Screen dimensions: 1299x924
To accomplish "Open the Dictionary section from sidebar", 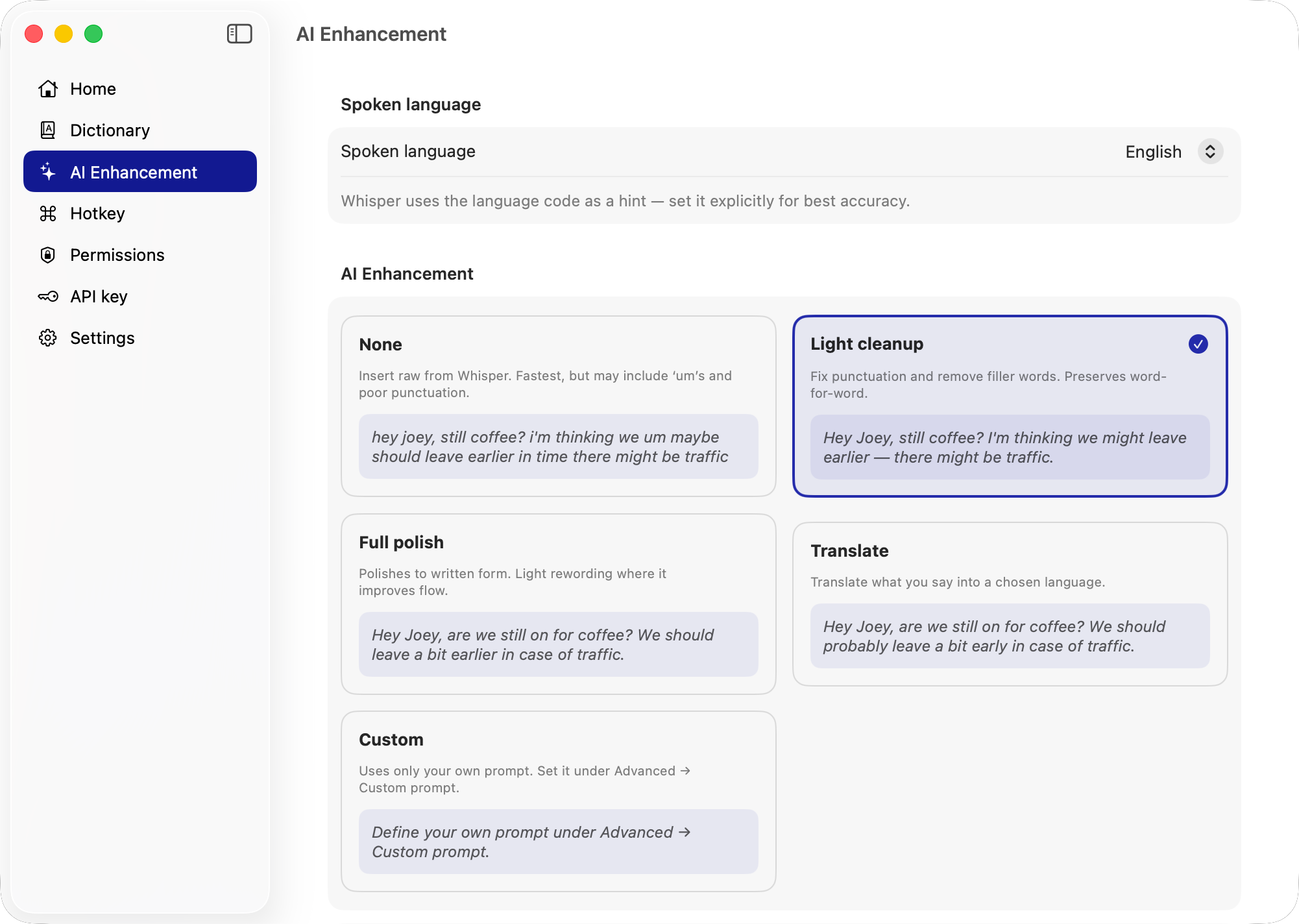I will (x=109, y=130).
